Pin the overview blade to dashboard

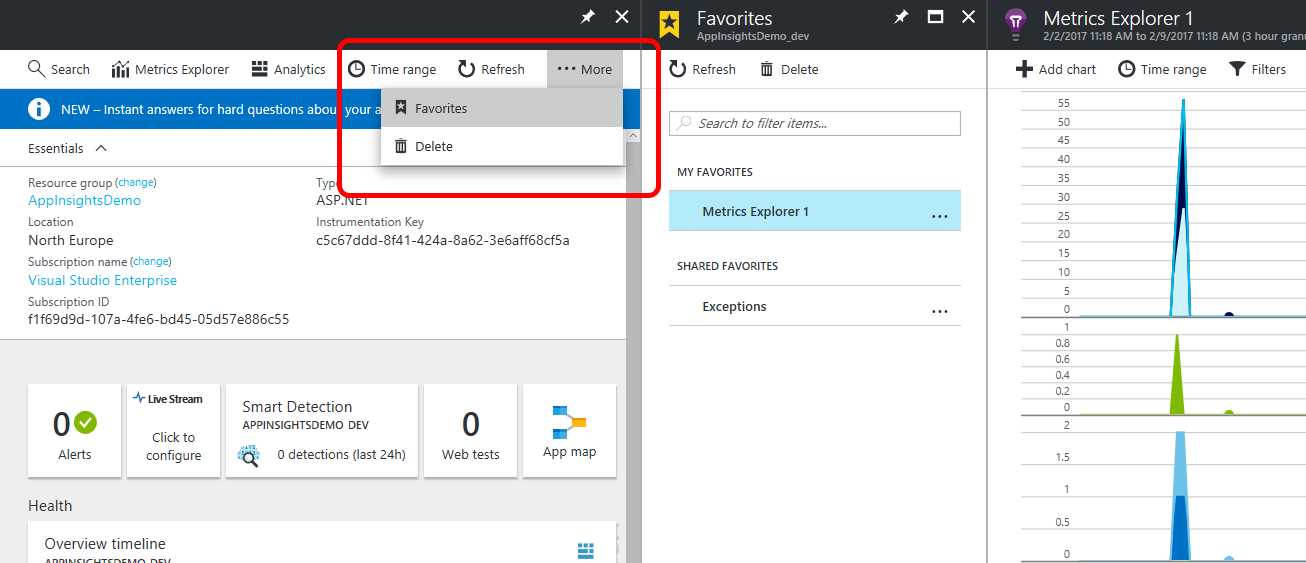point(590,17)
